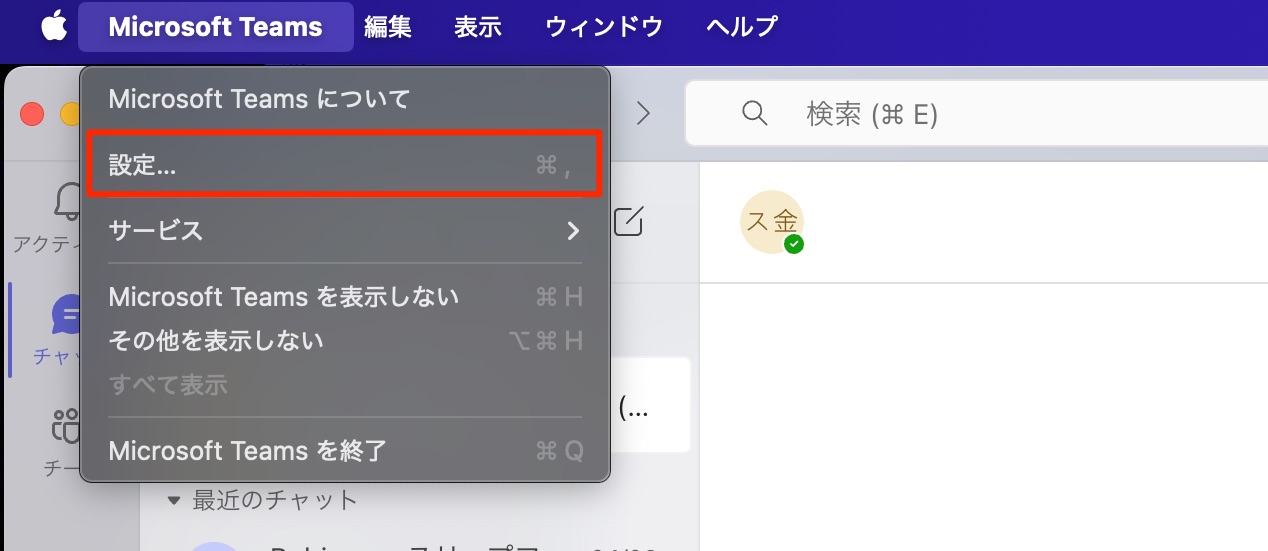Select 'Microsoft Teams について' menu entry
This screenshot has height=551, width=1268.
[345, 99]
